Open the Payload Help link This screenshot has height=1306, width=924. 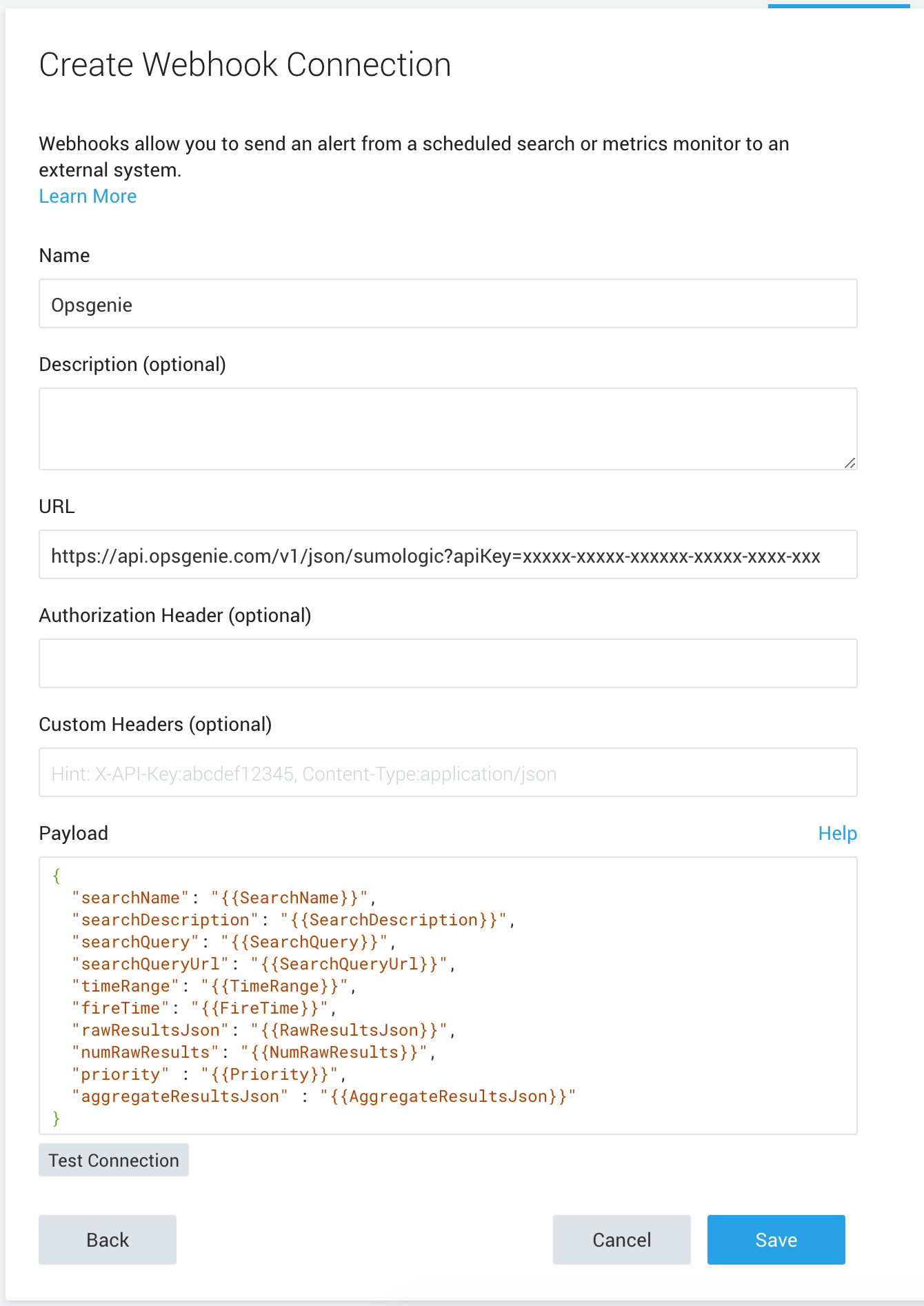click(x=836, y=834)
